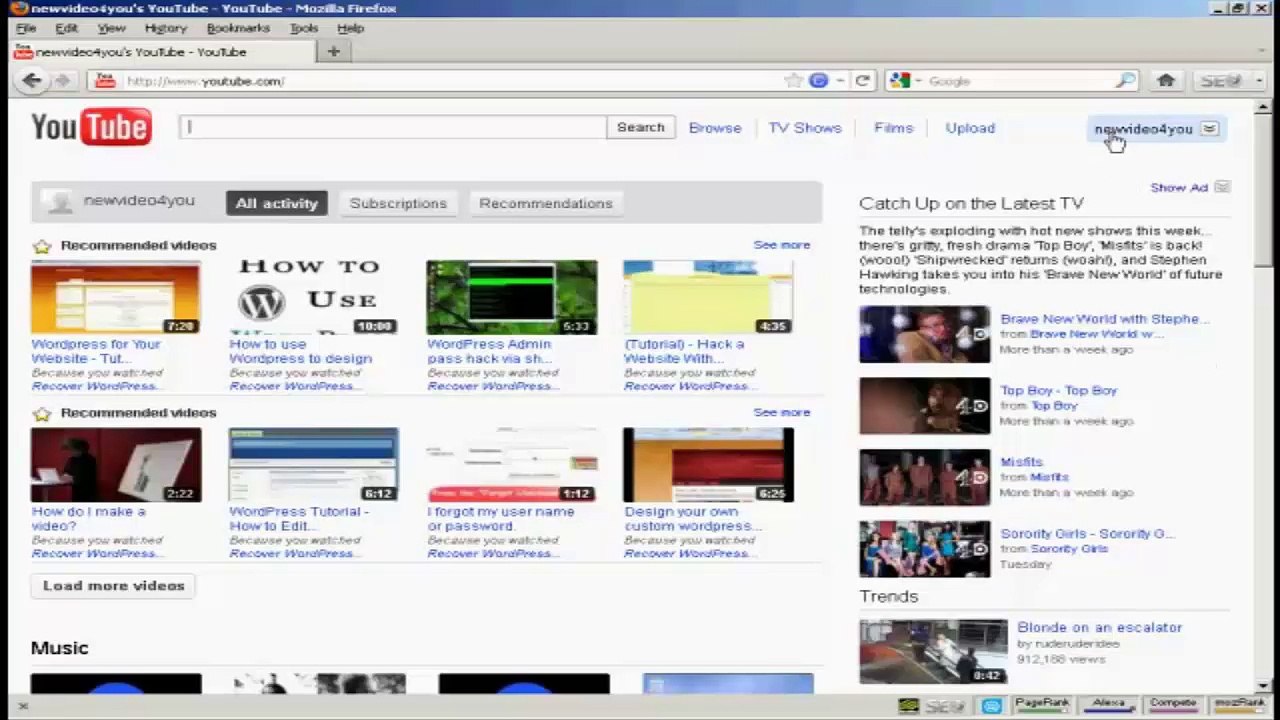The height and width of the screenshot is (720, 1280).
Task: Go back using the browser back arrow
Action: tap(32, 81)
